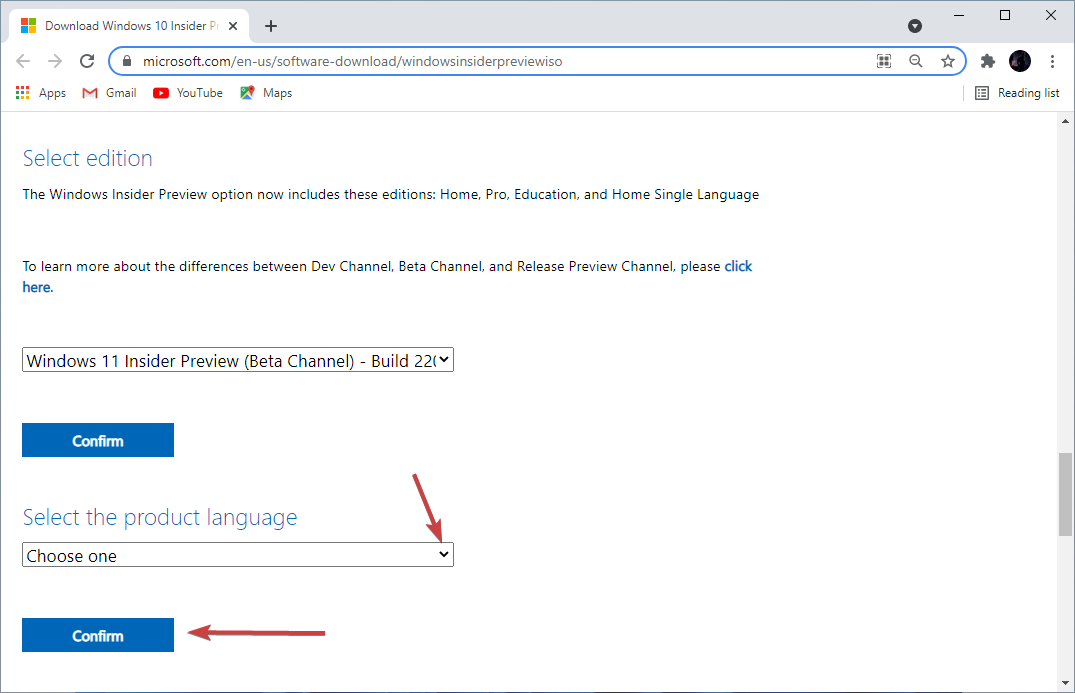Click the zoom magnifier icon in address bar
The width and height of the screenshot is (1075, 693).
point(916,61)
